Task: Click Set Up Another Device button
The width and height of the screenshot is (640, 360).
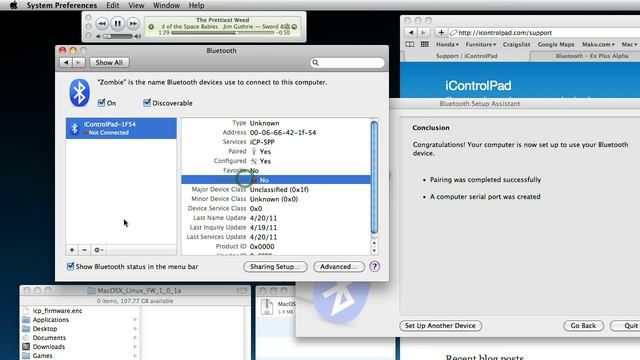Action: pos(440,326)
